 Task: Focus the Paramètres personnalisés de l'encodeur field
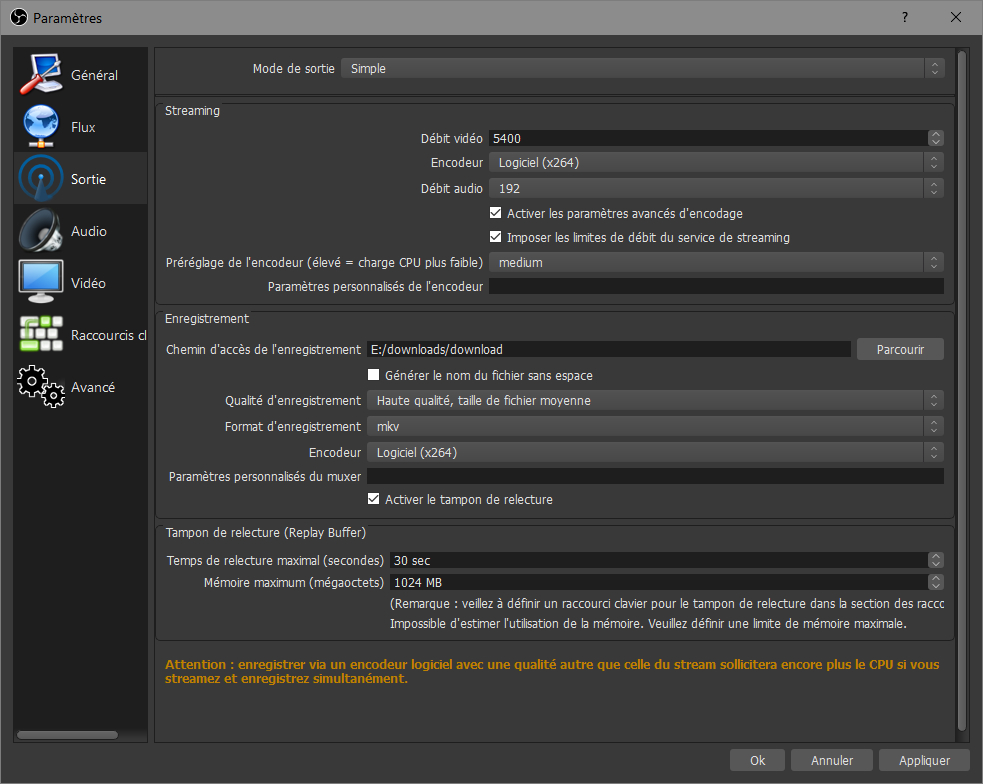[716, 286]
